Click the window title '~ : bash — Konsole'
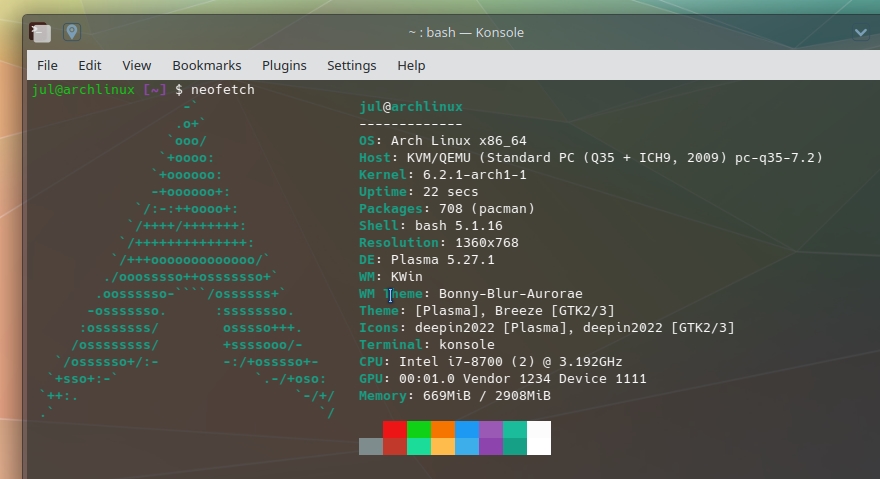 (465, 32)
